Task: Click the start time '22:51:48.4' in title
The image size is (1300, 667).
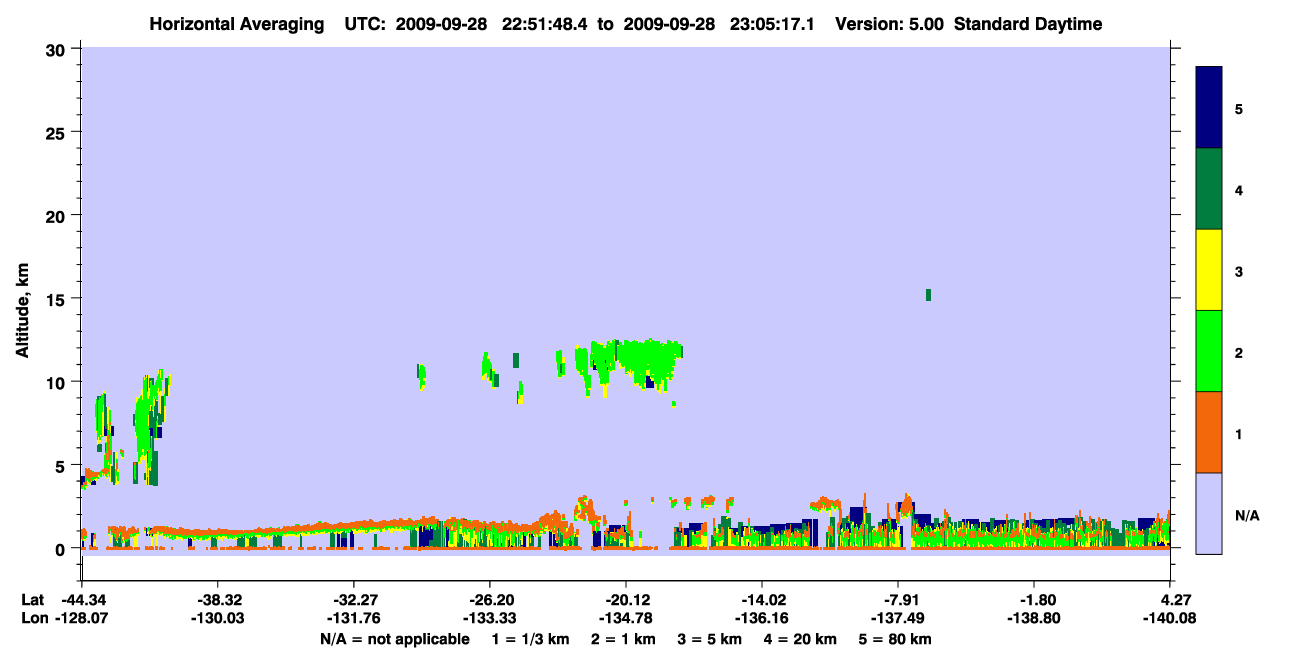Action: pyautogui.click(x=546, y=24)
